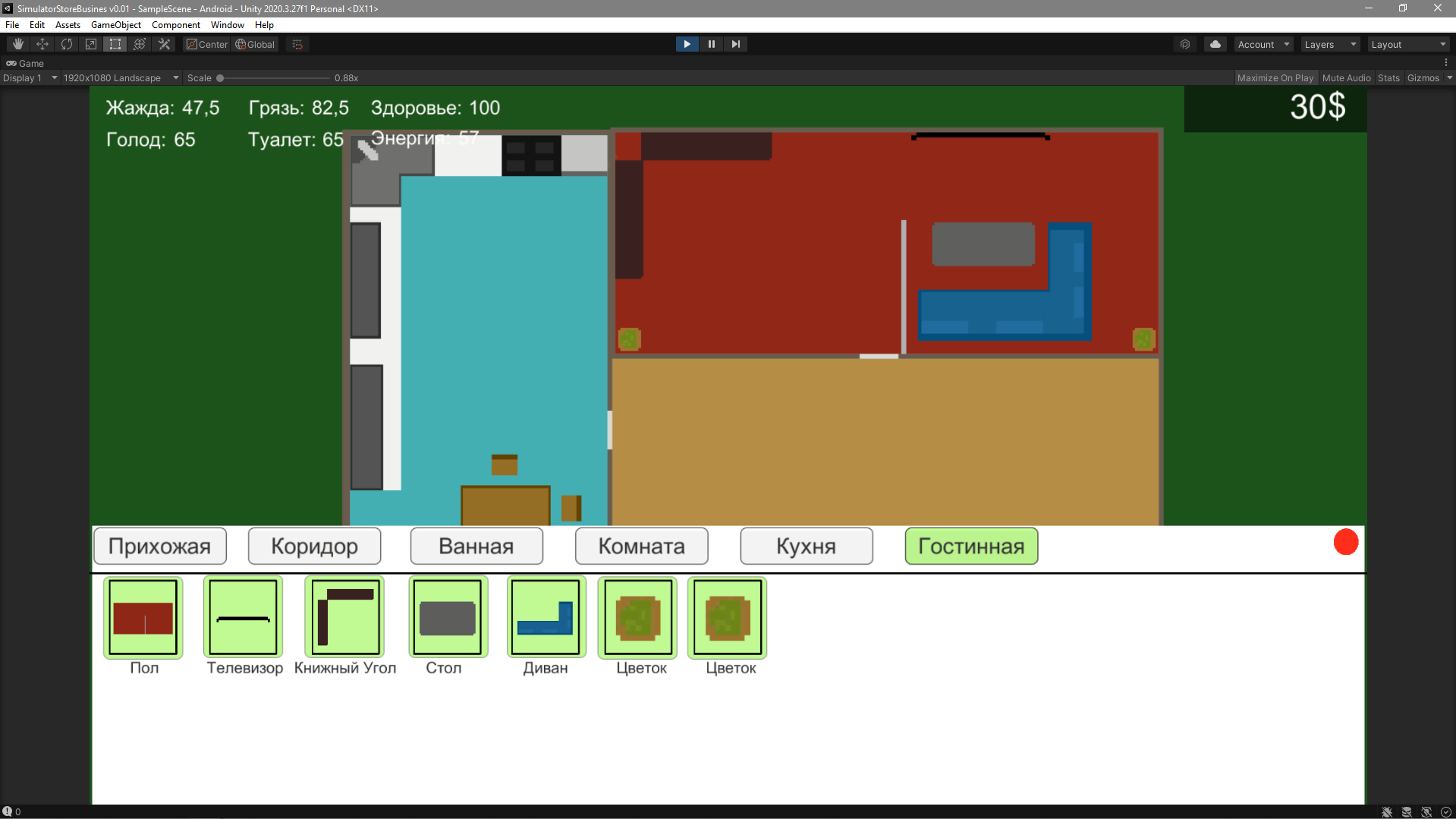Click the red circle button
Image resolution: width=1456 pixels, height=819 pixels.
(1345, 542)
